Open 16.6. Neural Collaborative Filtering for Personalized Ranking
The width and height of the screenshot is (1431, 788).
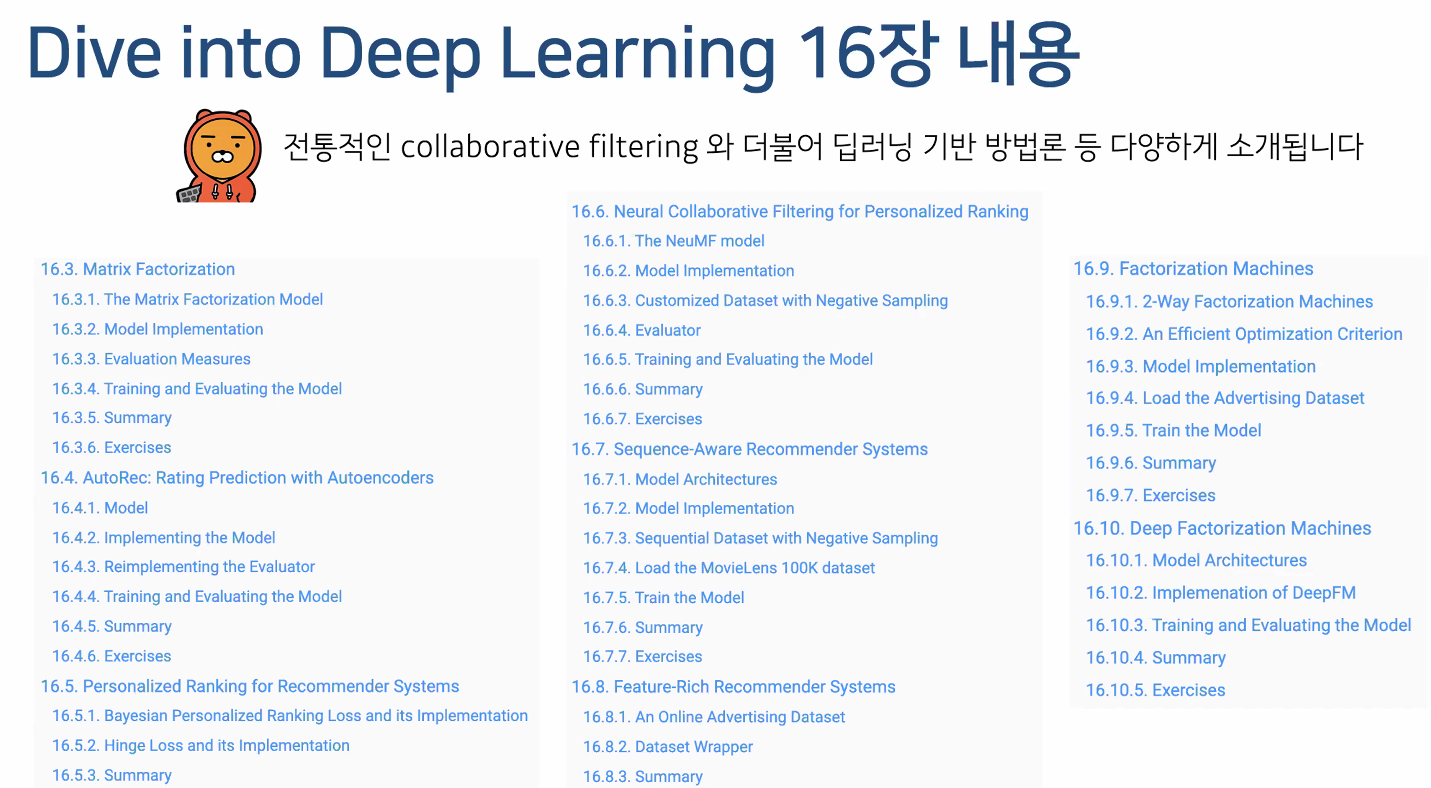tap(800, 212)
